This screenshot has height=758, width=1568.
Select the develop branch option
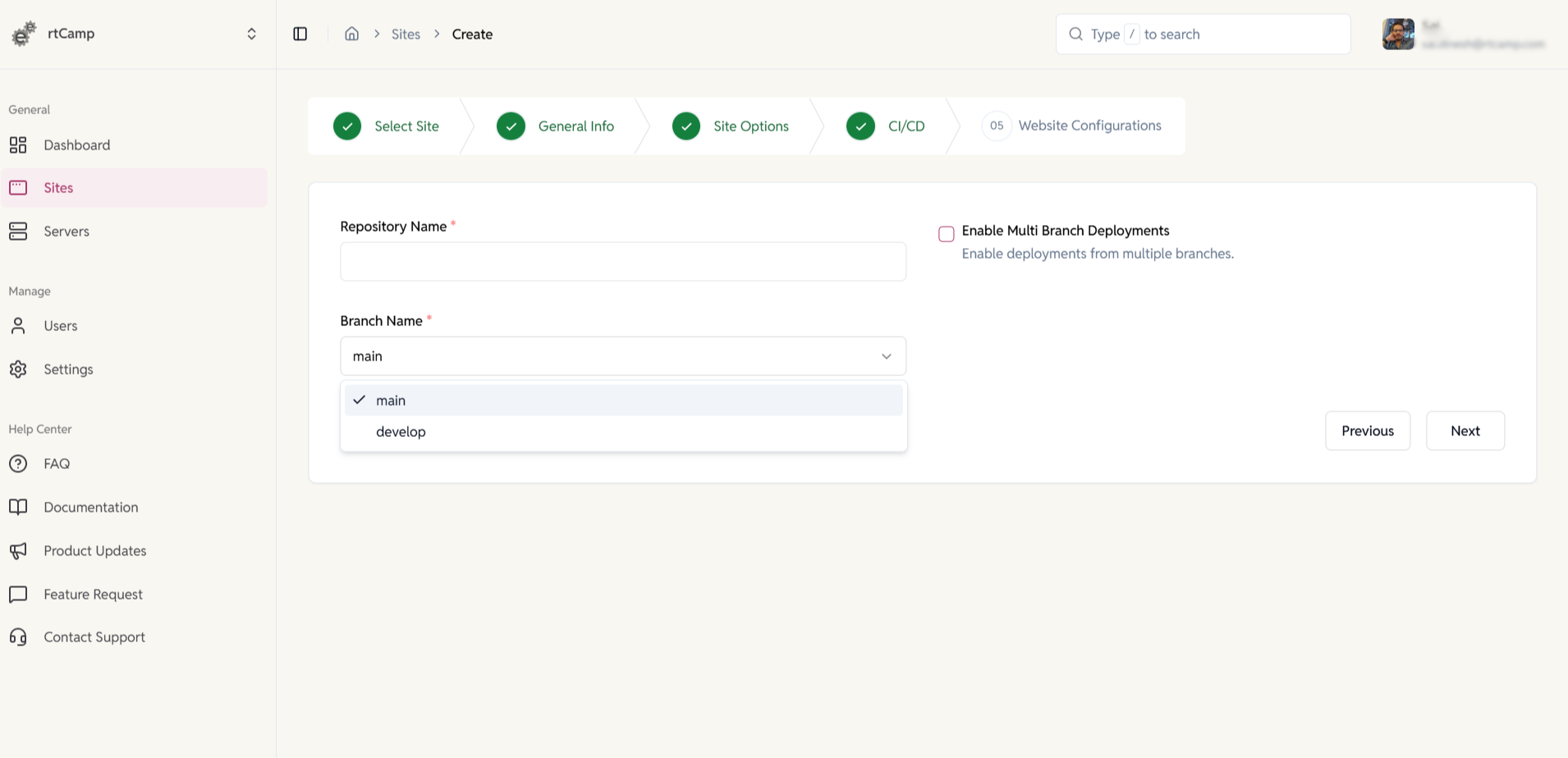pyautogui.click(x=401, y=432)
